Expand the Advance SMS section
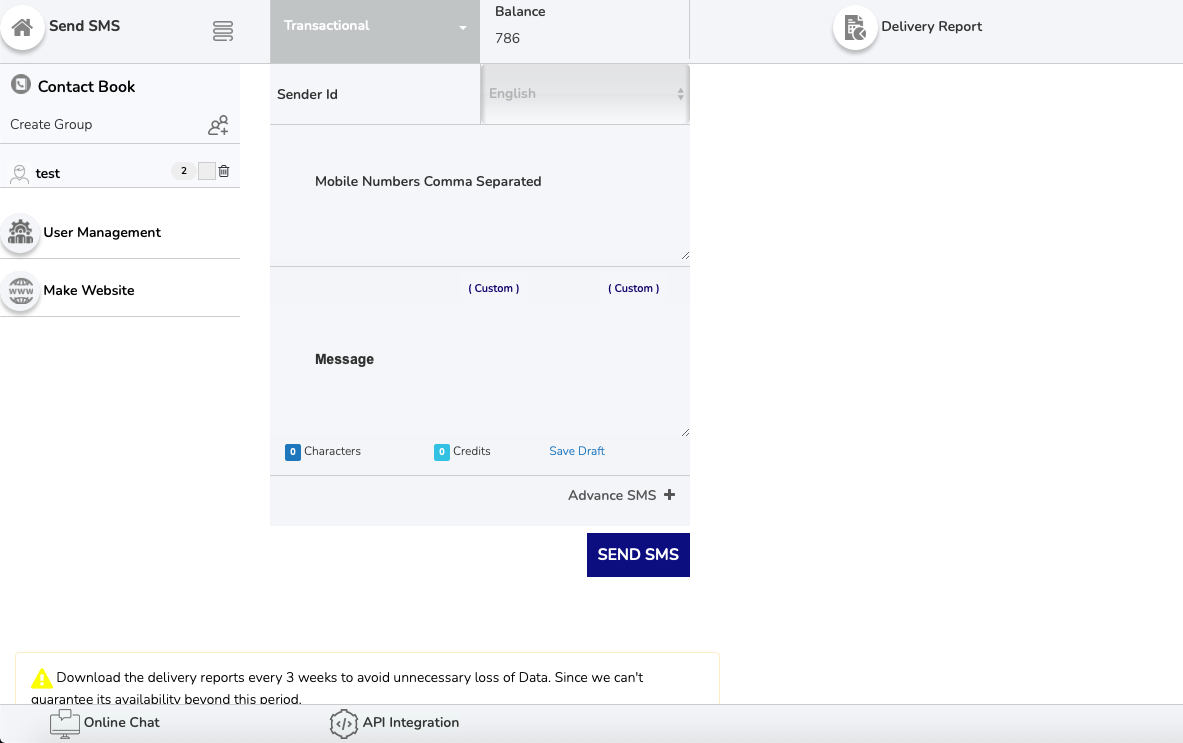This screenshot has width=1183, height=743. [669, 495]
